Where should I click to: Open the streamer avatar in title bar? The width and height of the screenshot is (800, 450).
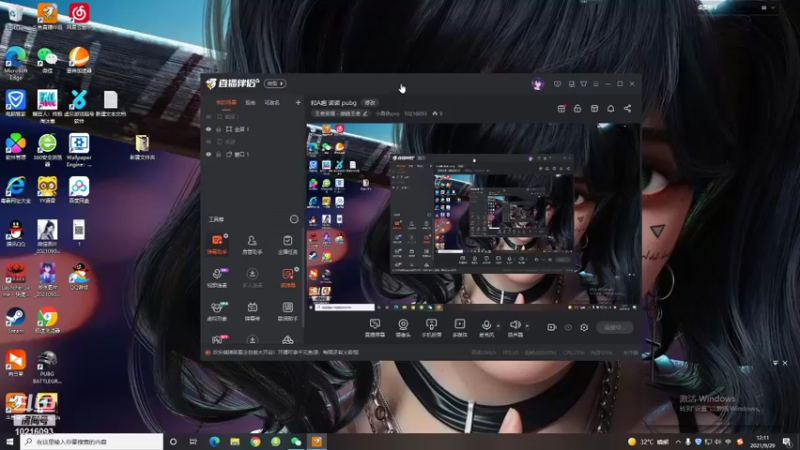pos(538,84)
